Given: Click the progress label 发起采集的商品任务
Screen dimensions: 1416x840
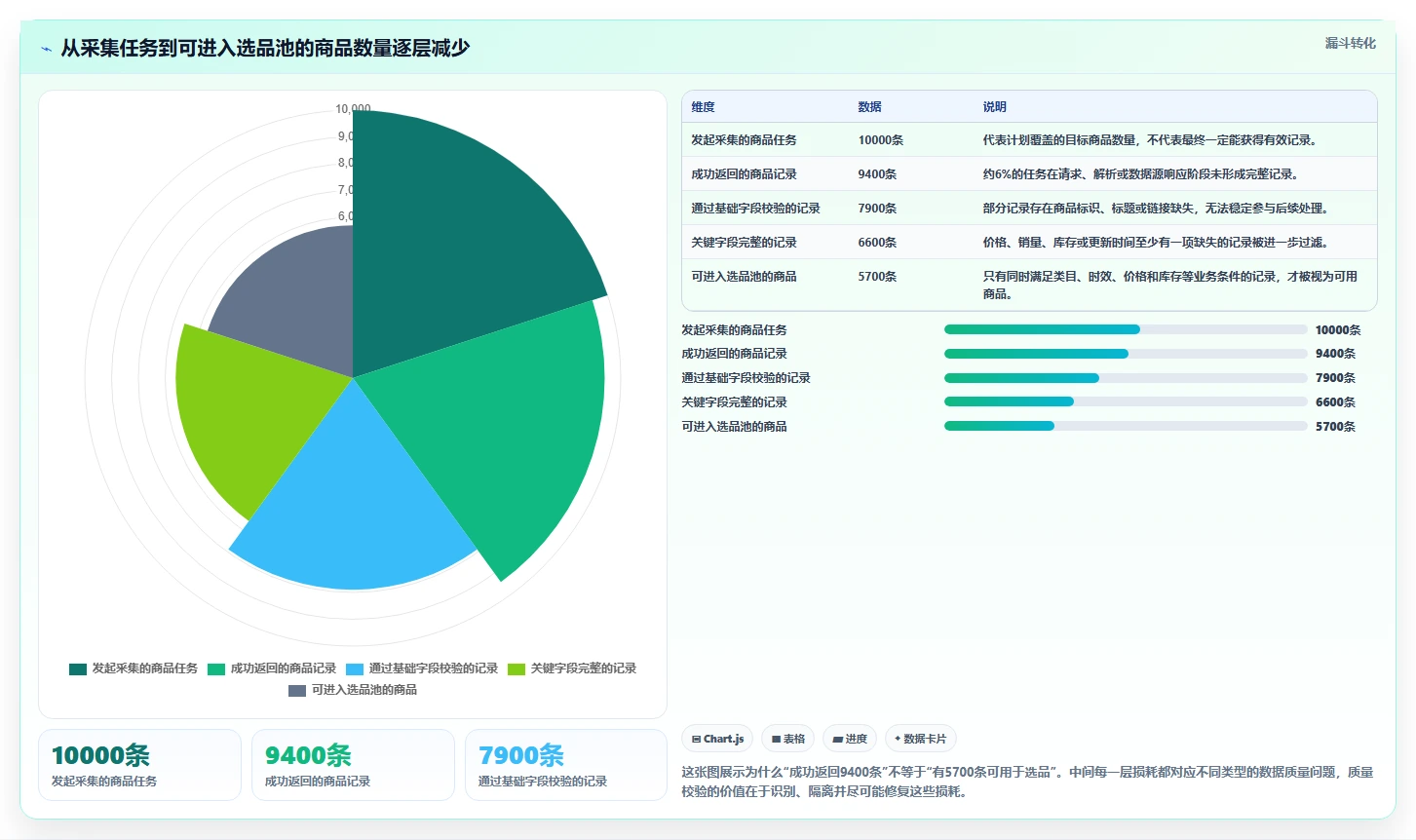Looking at the screenshot, I should 734,330.
